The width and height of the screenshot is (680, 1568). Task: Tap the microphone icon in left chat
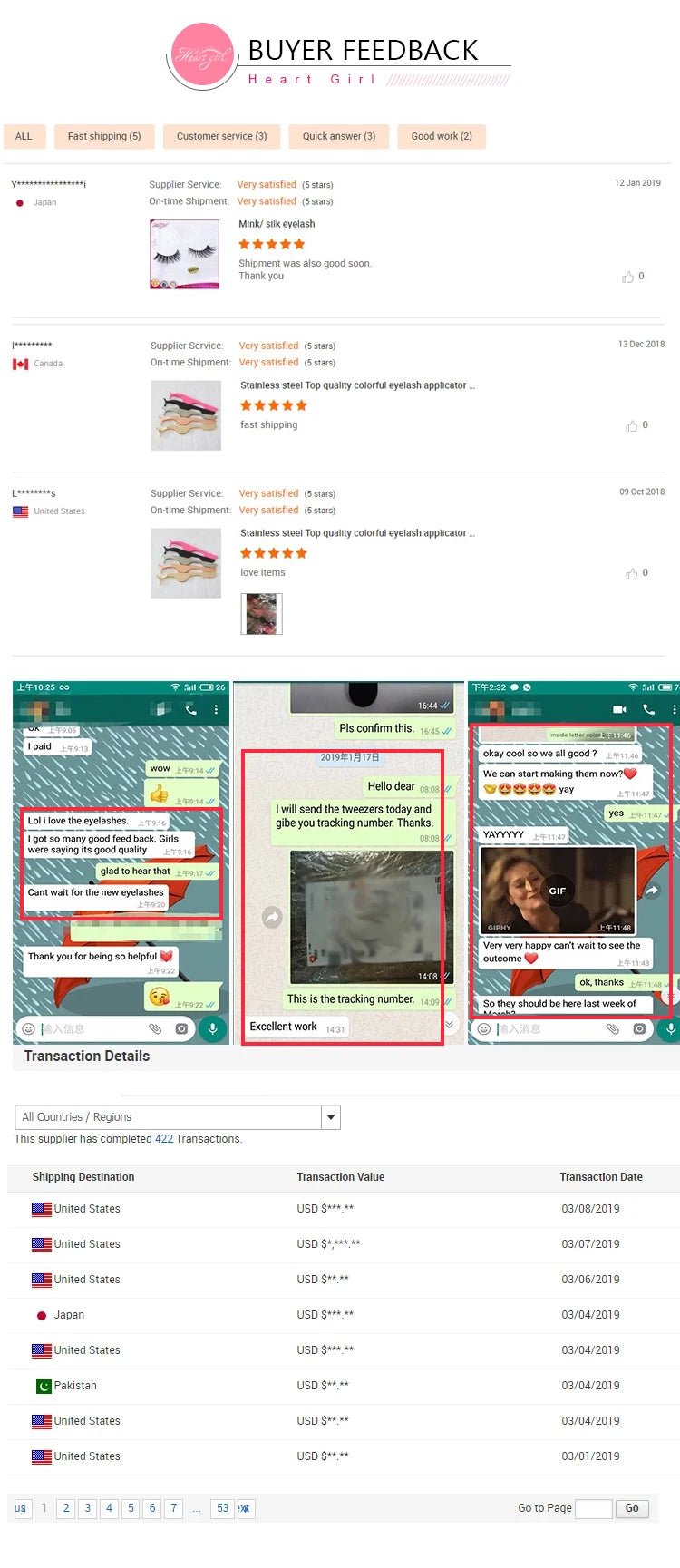[212, 1028]
